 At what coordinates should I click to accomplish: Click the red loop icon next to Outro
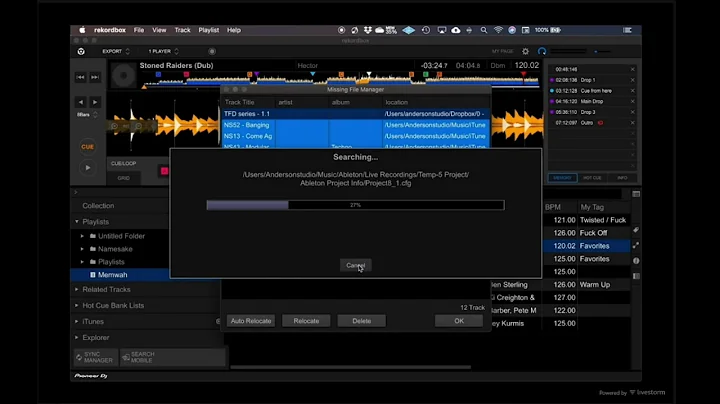(600, 123)
